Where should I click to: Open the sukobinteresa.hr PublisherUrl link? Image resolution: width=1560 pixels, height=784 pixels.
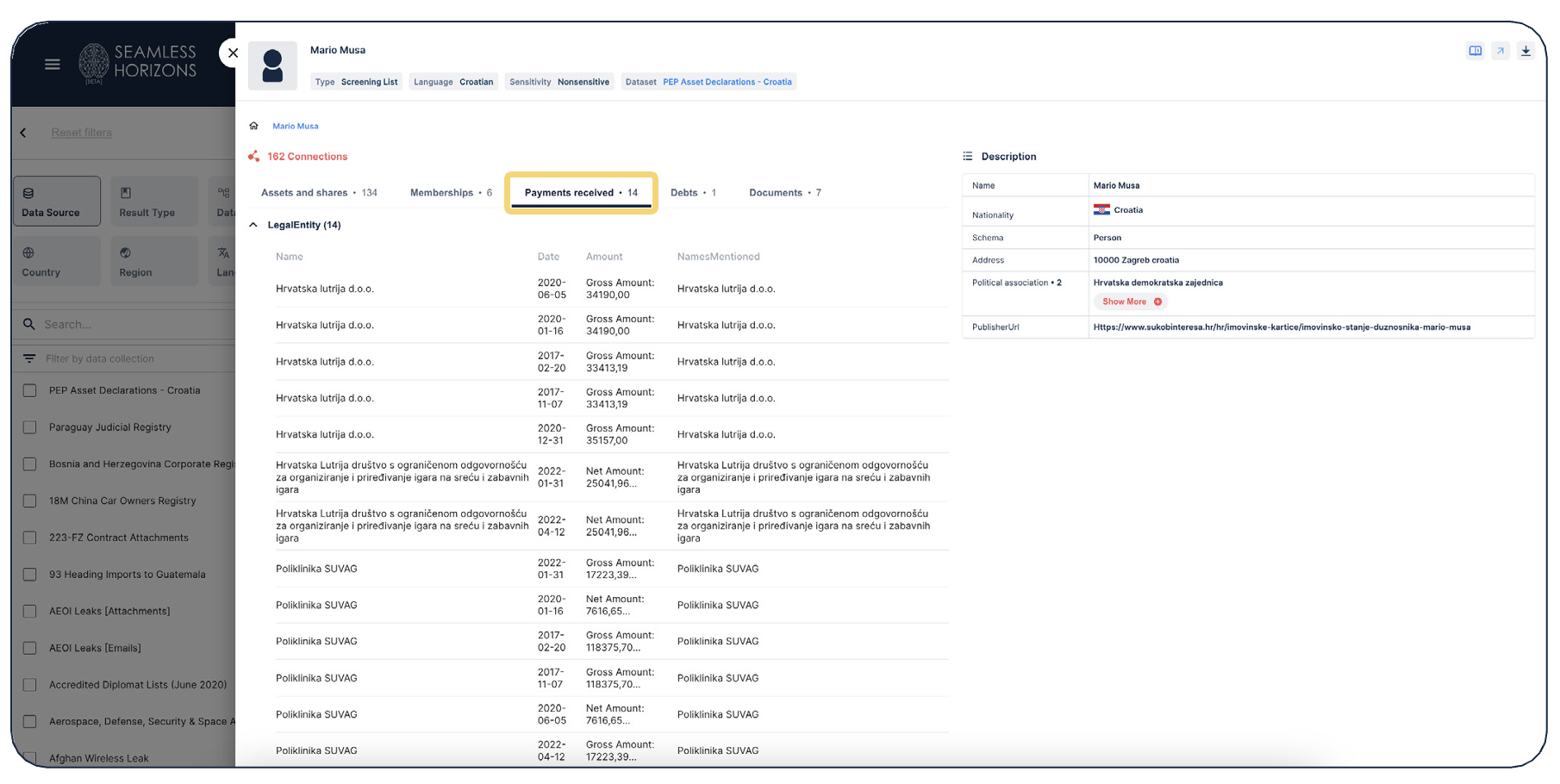1282,327
